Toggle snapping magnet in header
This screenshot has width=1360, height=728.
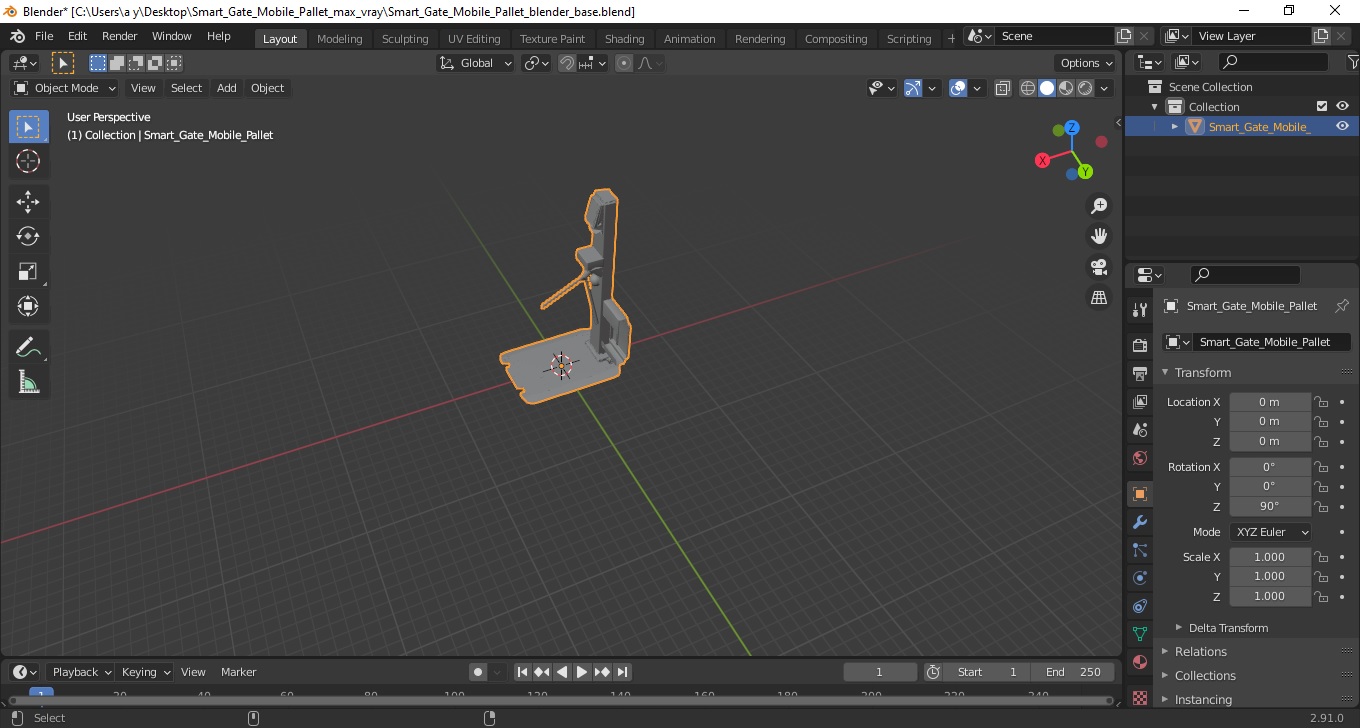click(x=567, y=63)
